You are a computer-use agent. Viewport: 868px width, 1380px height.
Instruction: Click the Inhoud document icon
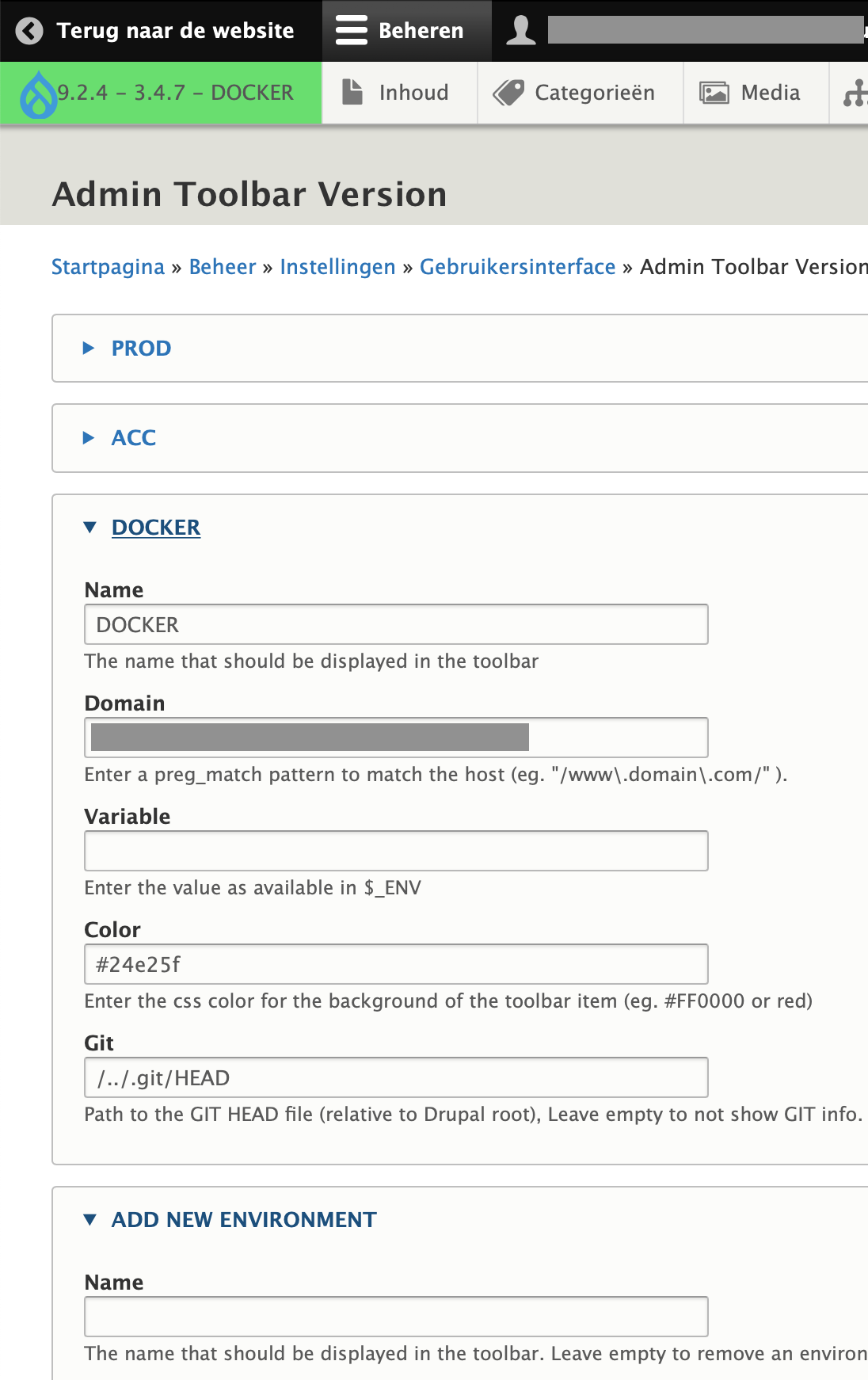(x=352, y=93)
